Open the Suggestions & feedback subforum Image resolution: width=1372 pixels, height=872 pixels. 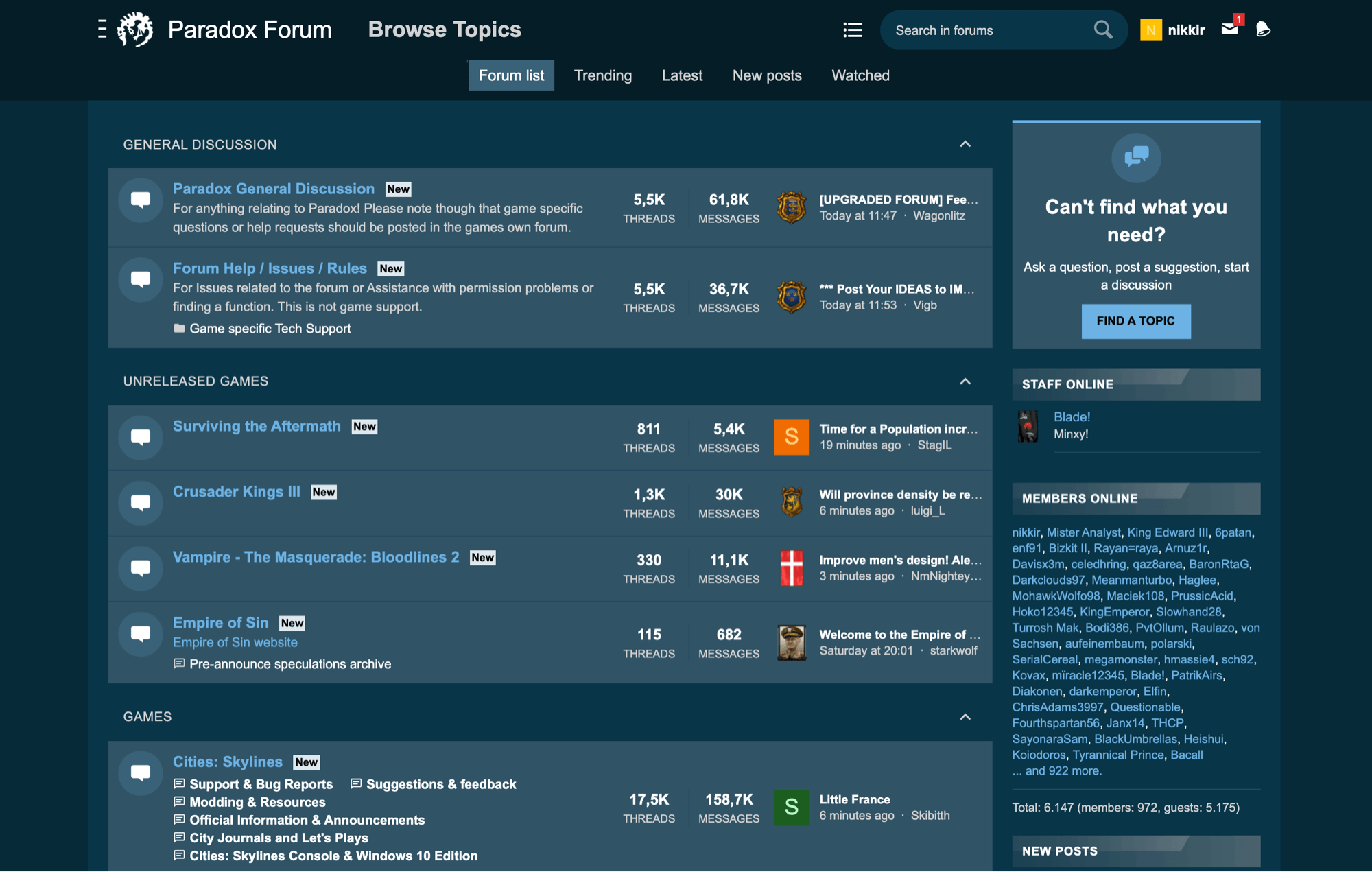point(441,784)
